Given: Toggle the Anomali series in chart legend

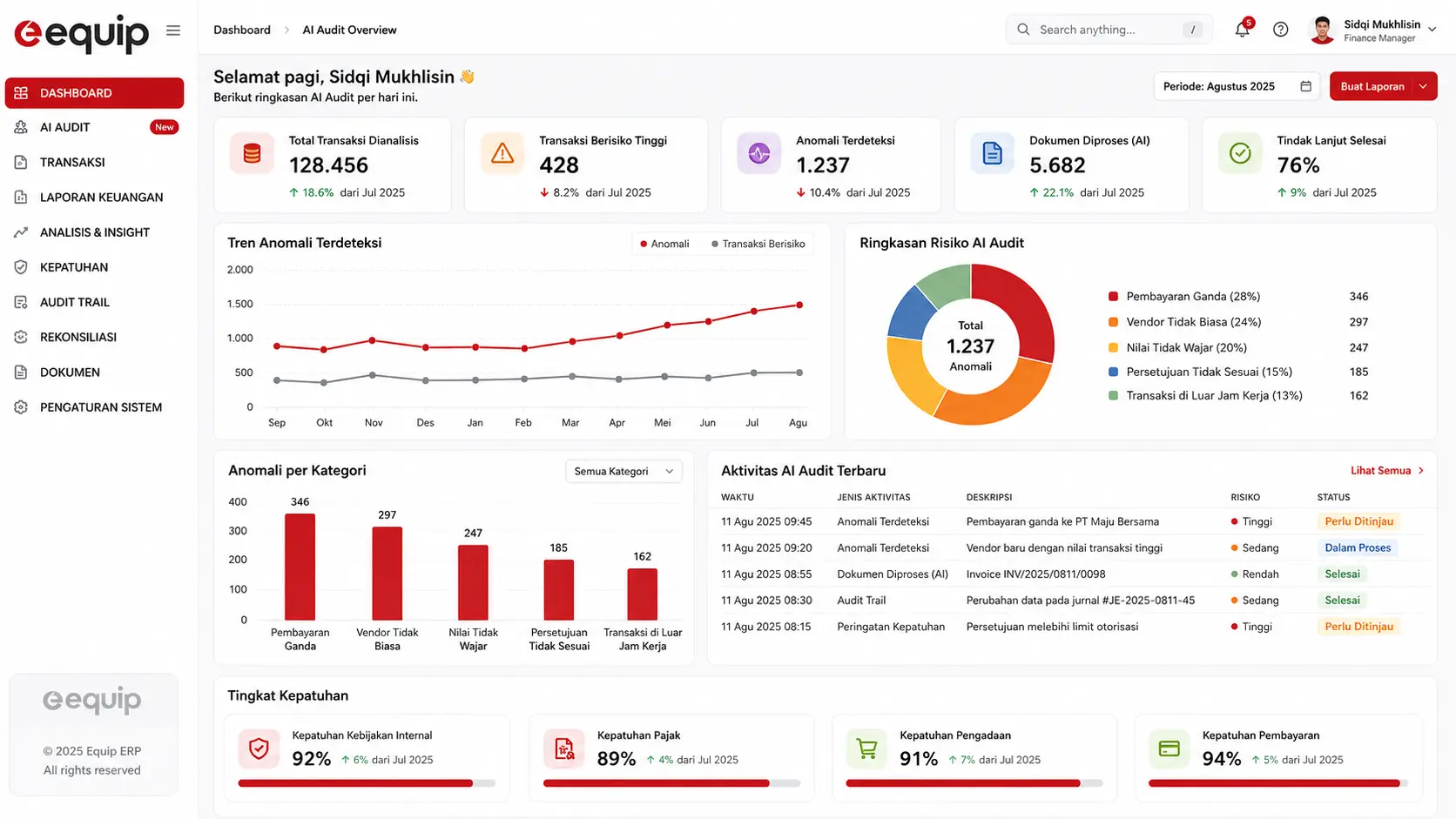Looking at the screenshot, I should point(664,244).
